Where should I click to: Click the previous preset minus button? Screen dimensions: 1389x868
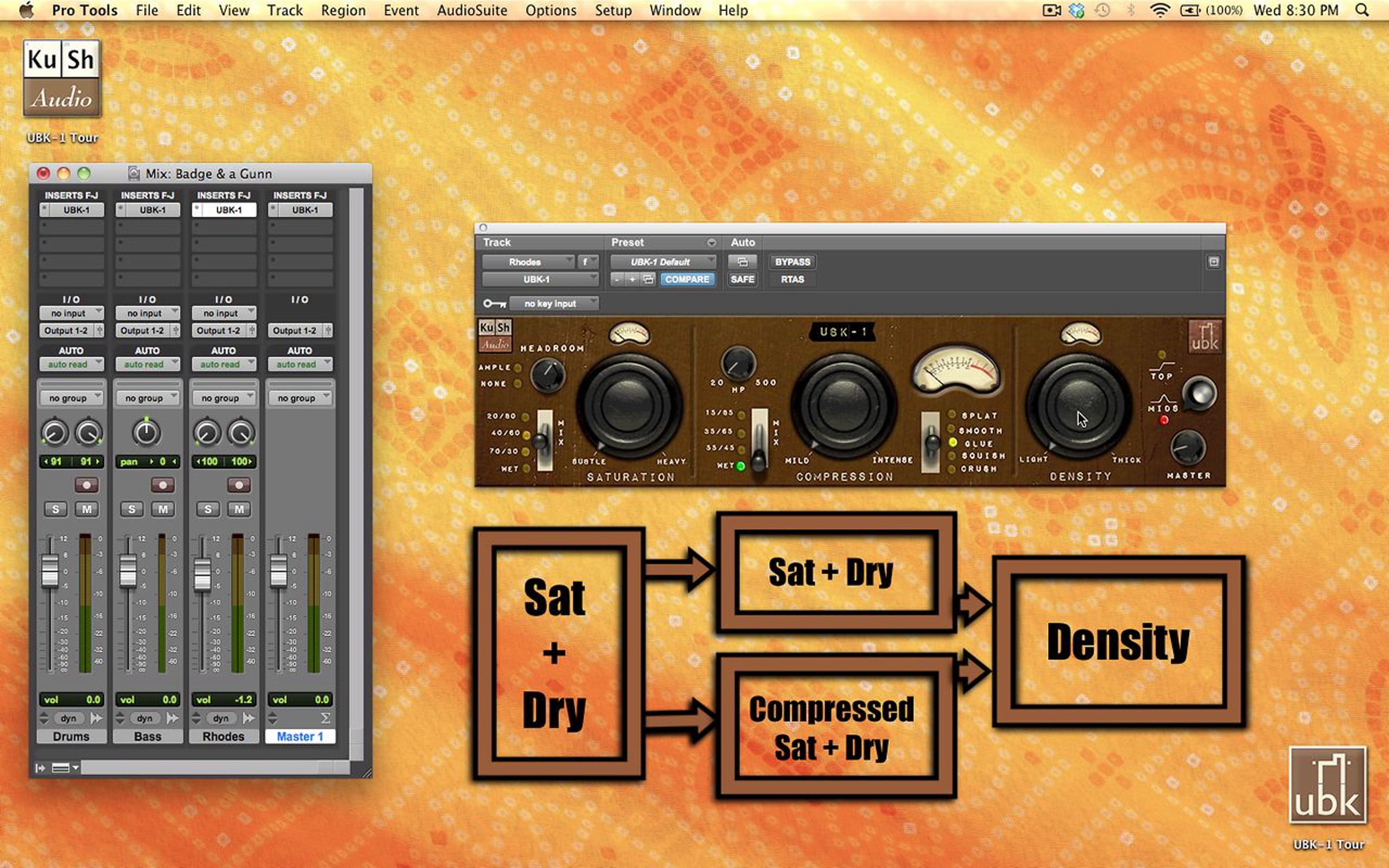618,279
